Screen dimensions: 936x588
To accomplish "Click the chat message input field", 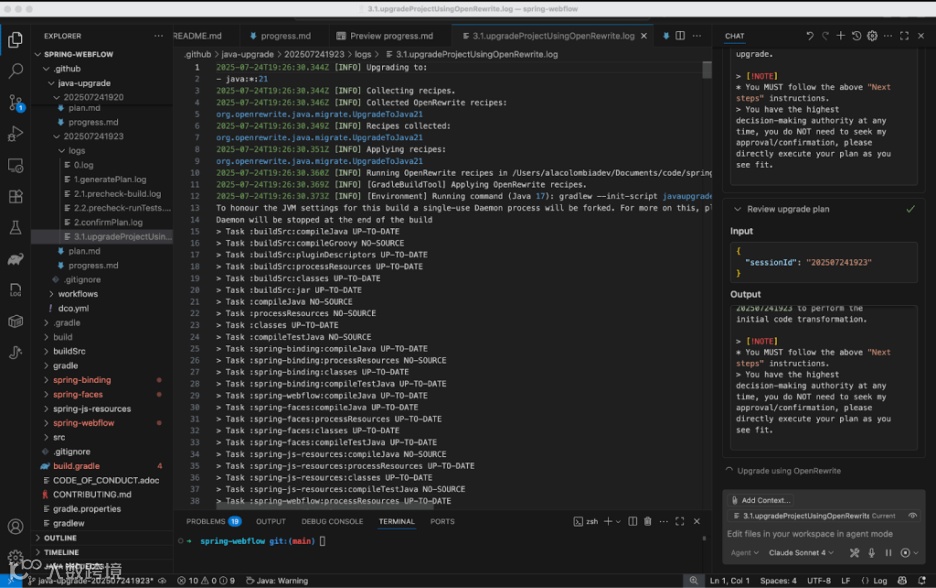I will click(x=822, y=534).
